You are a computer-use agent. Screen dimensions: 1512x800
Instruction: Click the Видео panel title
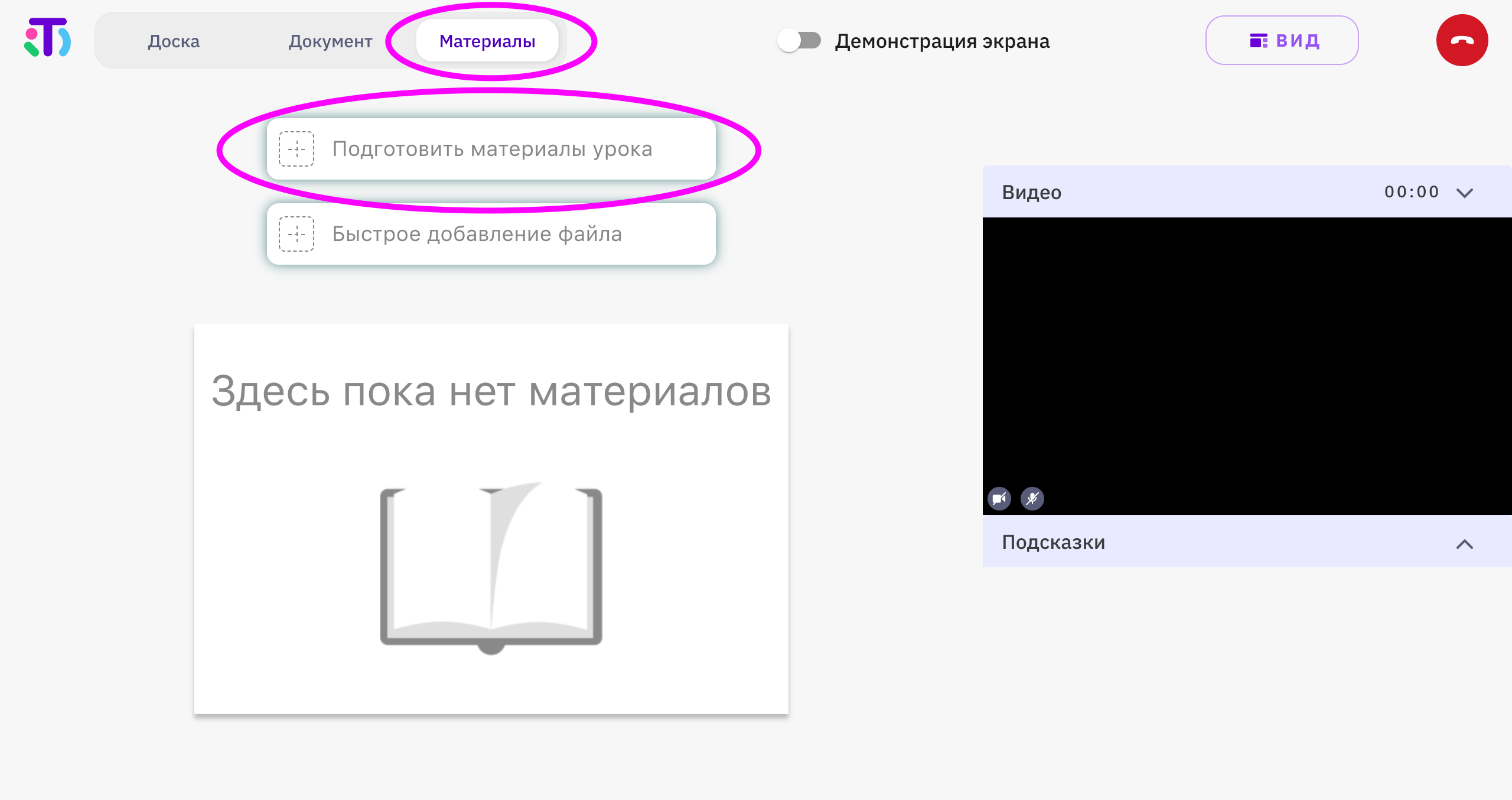tap(1032, 193)
